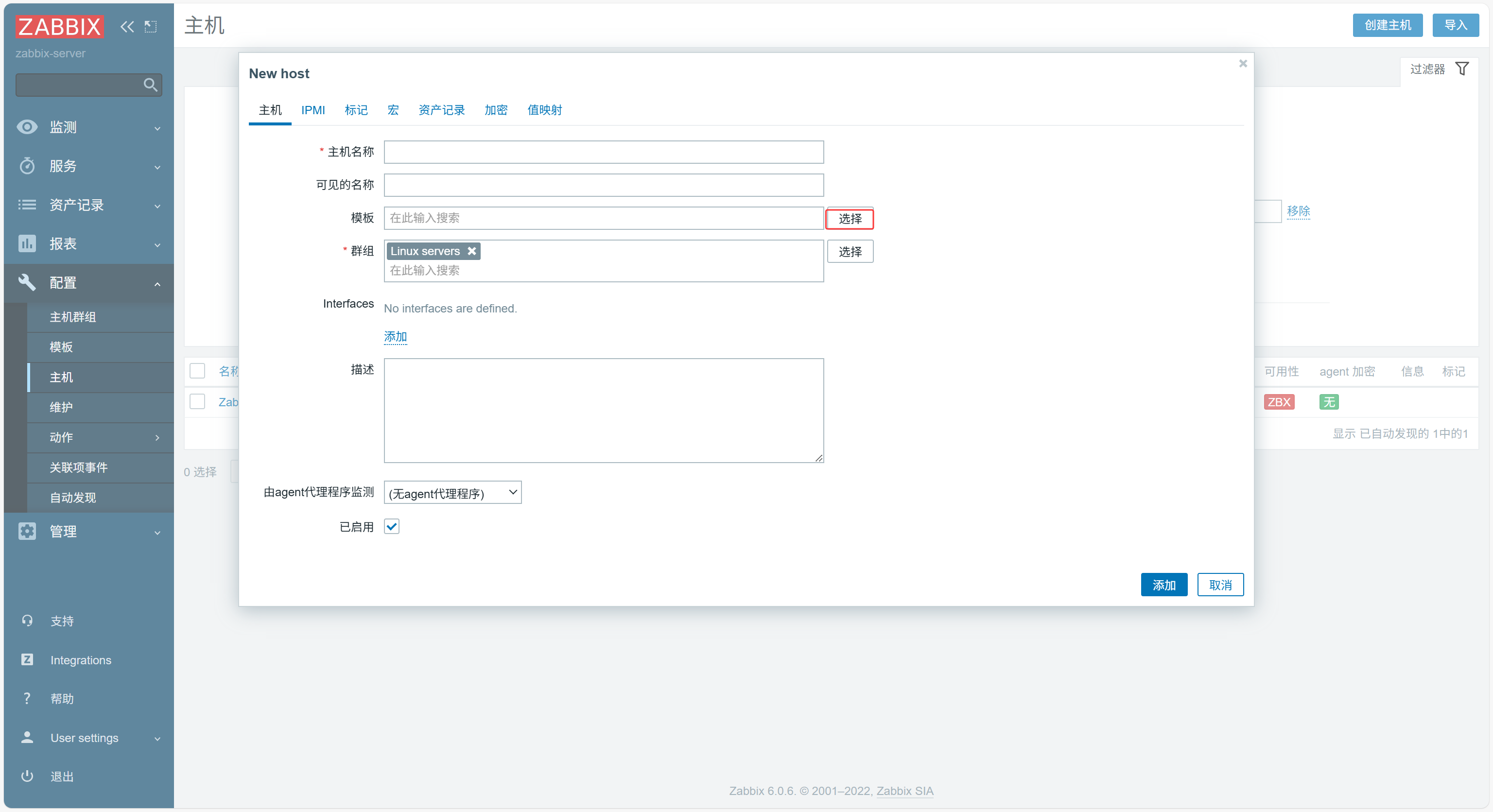Expand the 报表 menu
Screen dimensions: 1493x812
pos(157,244)
